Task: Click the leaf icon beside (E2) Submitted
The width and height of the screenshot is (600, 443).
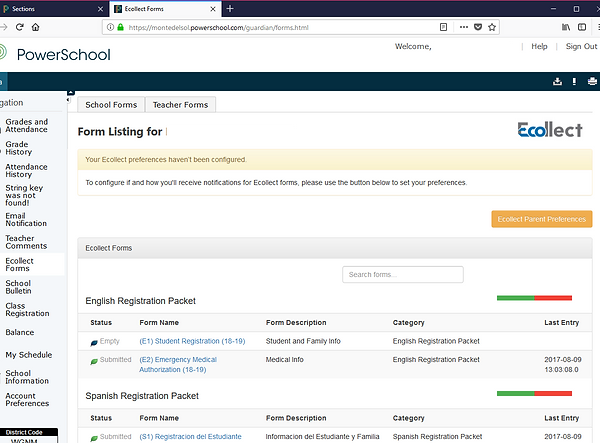Action: [x=94, y=361]
